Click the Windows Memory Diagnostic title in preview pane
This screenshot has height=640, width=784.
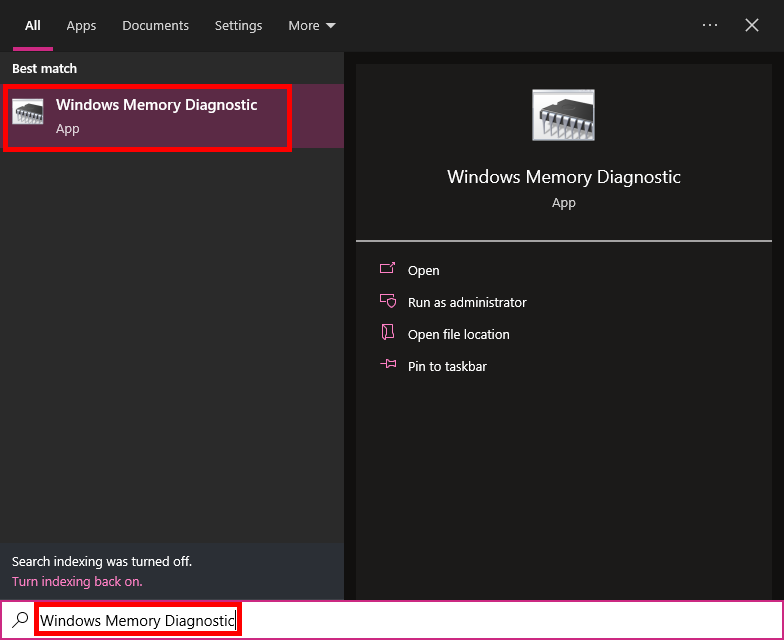pos(564,177)
